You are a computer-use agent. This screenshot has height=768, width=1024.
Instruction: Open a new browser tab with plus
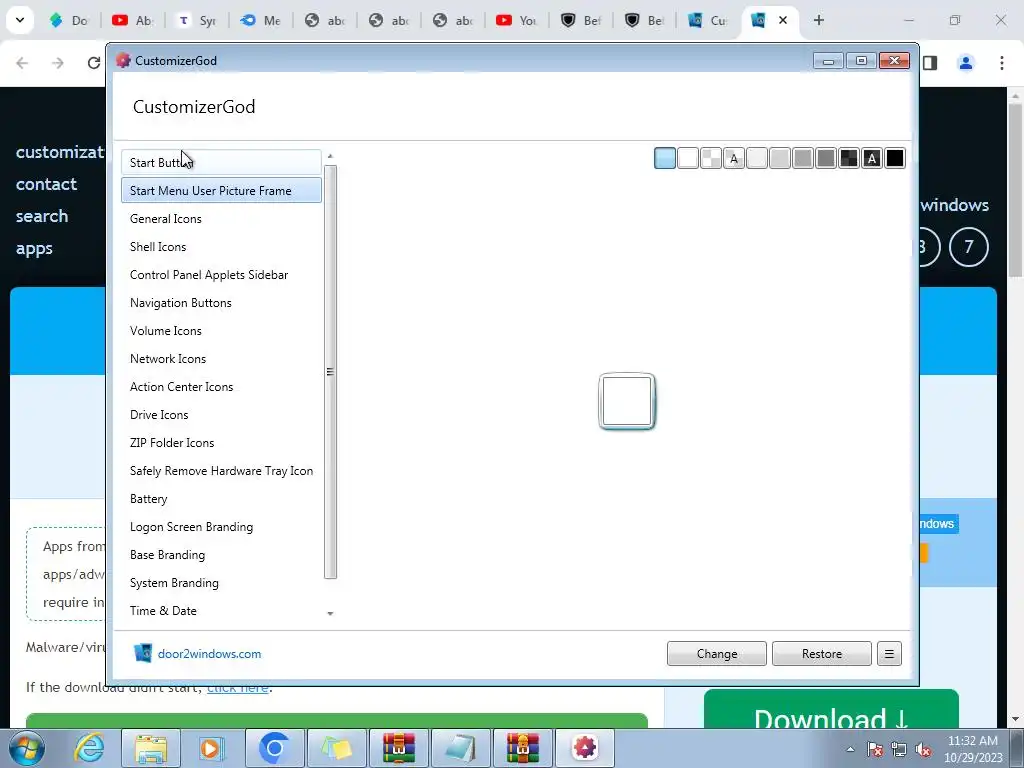818,20
